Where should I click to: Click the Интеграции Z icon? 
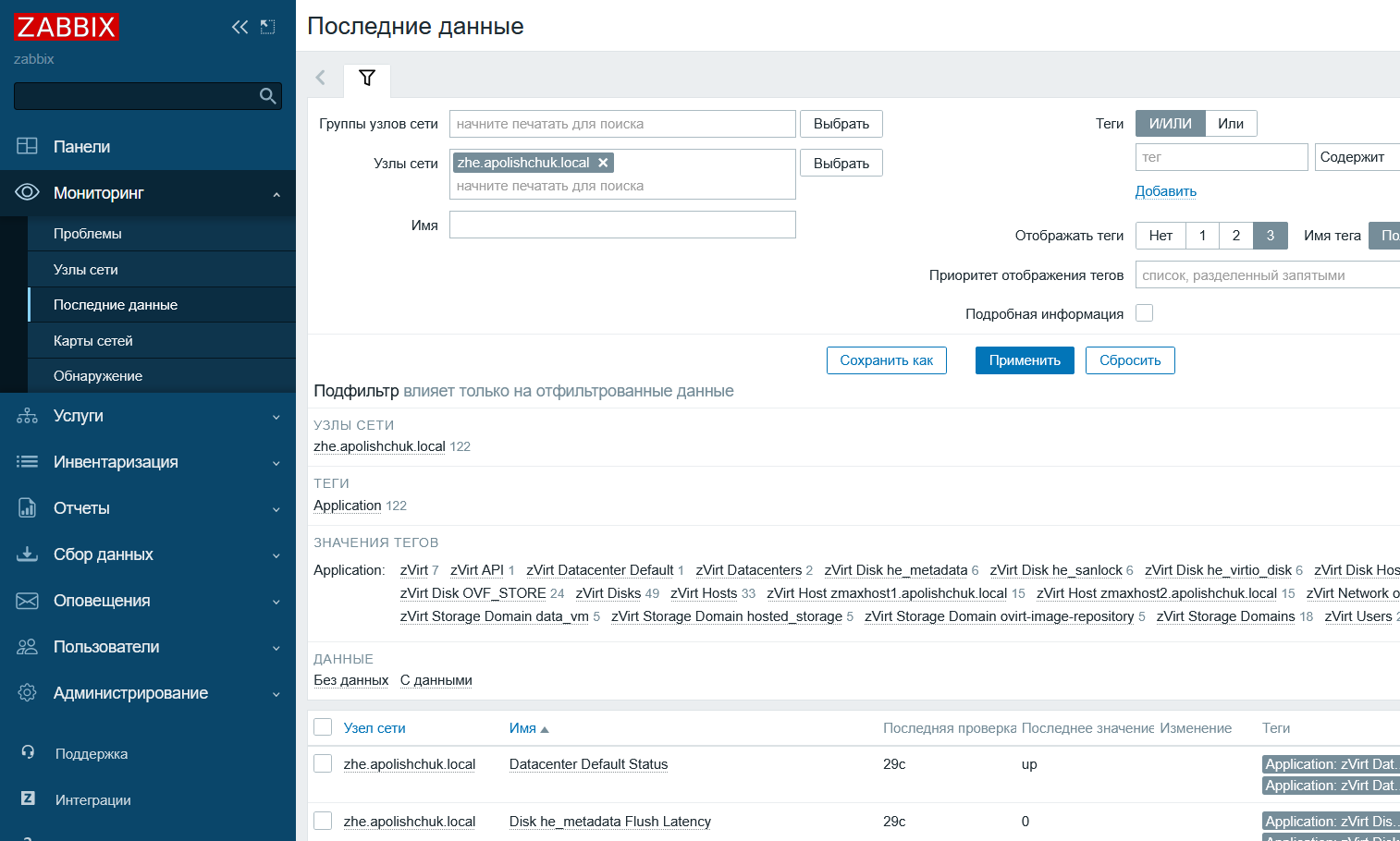(x=28, y=798)
